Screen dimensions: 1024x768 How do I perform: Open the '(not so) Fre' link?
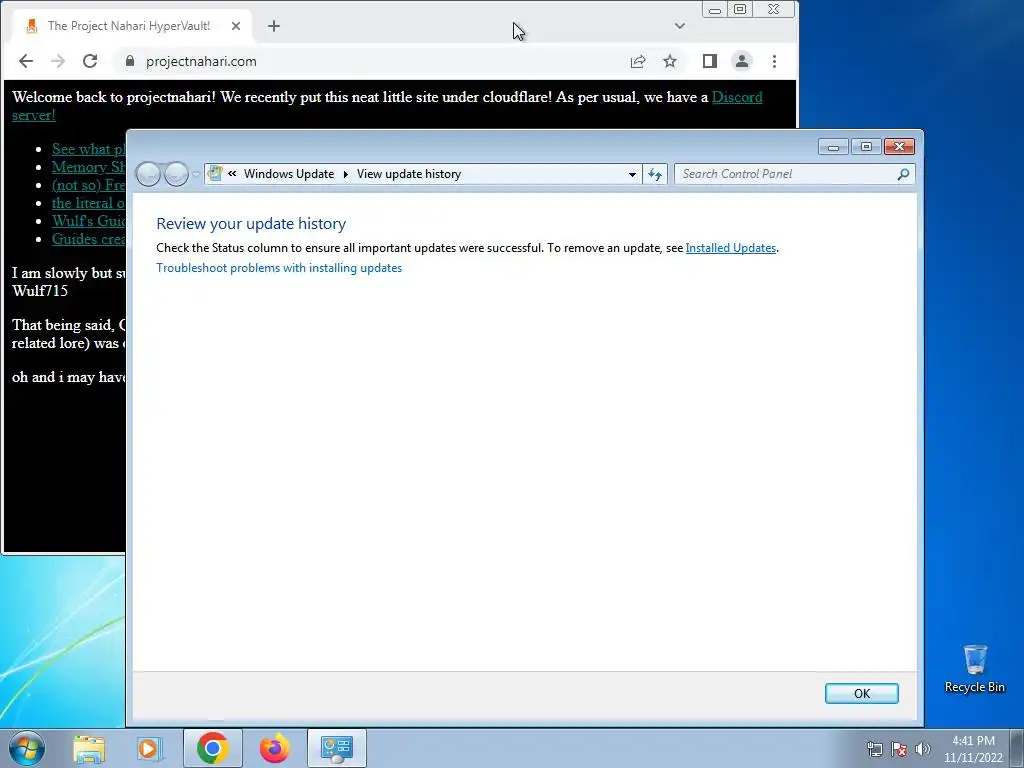[x=88, y=185]
